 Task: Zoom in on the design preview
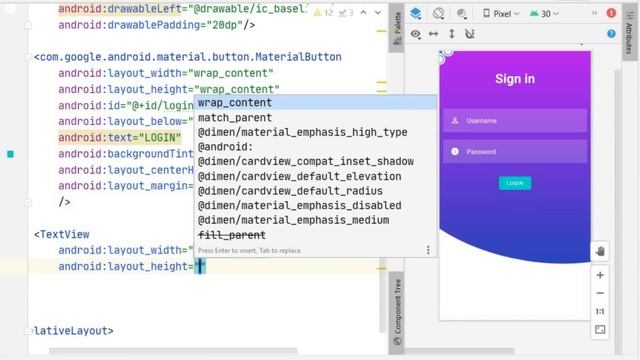pyautogui.click(x=600, y=276)
